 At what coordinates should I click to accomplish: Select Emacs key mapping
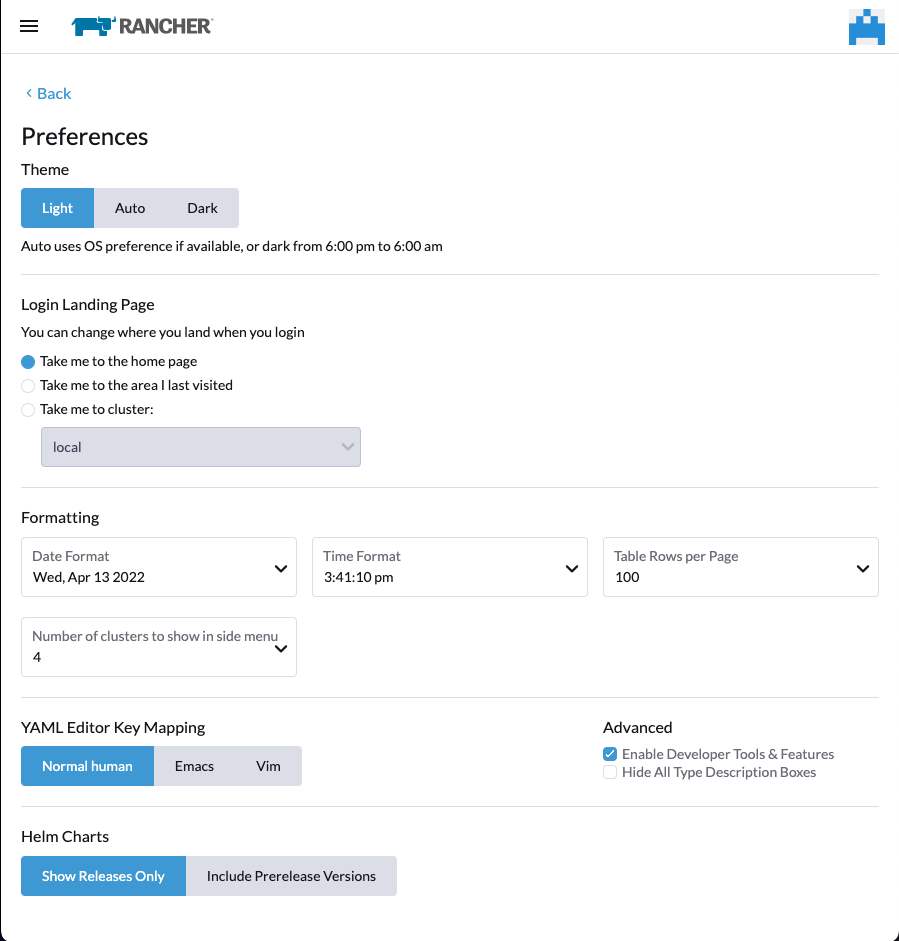194,766
